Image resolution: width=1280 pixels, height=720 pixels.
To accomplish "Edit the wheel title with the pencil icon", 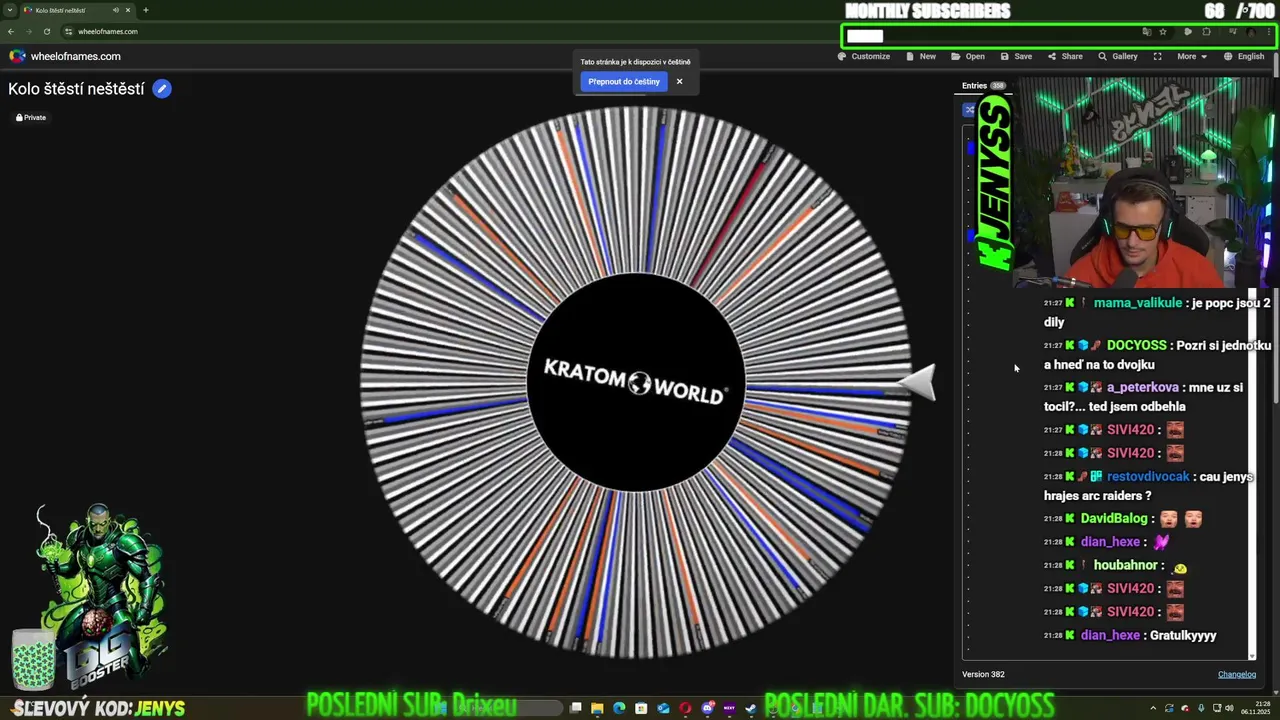I will click(162, 89).
